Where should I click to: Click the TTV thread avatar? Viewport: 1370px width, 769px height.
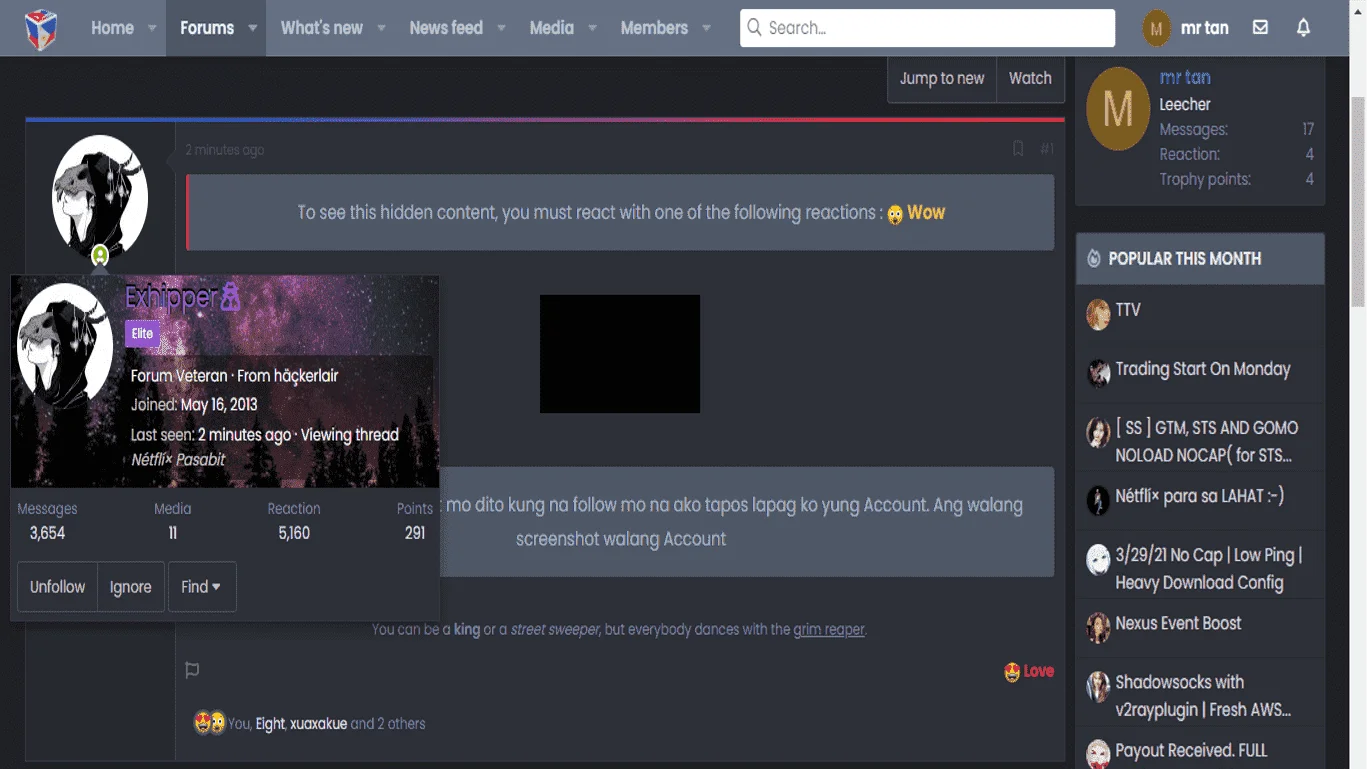1098,315
